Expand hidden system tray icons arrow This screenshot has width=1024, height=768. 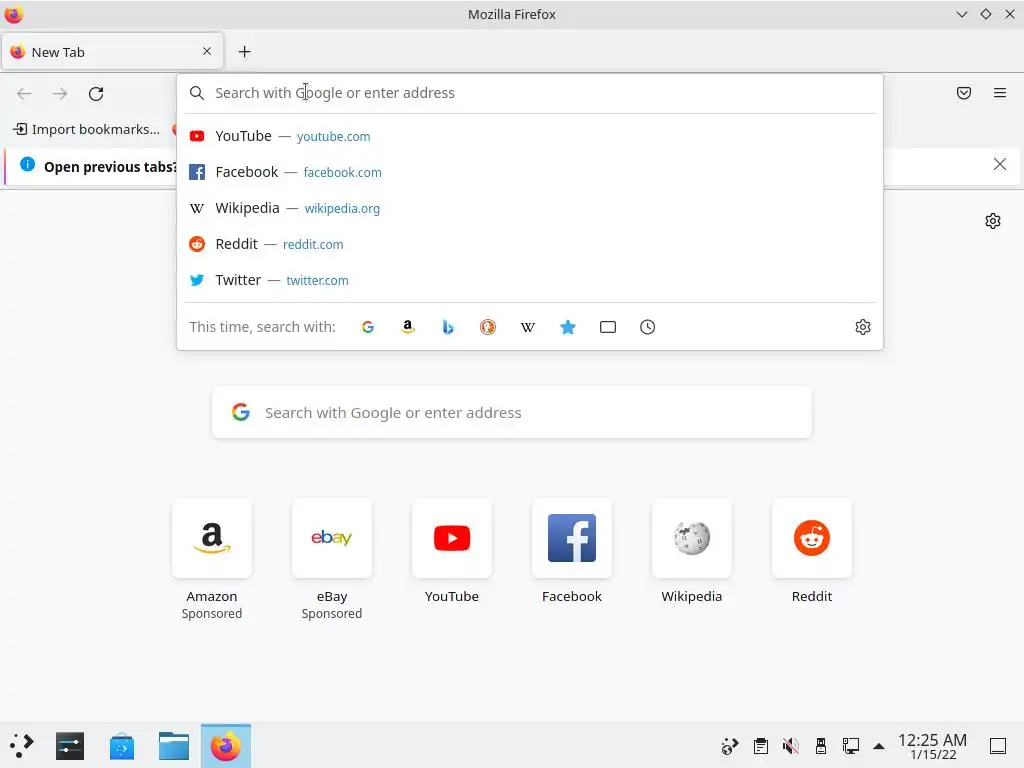click(x=879, y=746)
